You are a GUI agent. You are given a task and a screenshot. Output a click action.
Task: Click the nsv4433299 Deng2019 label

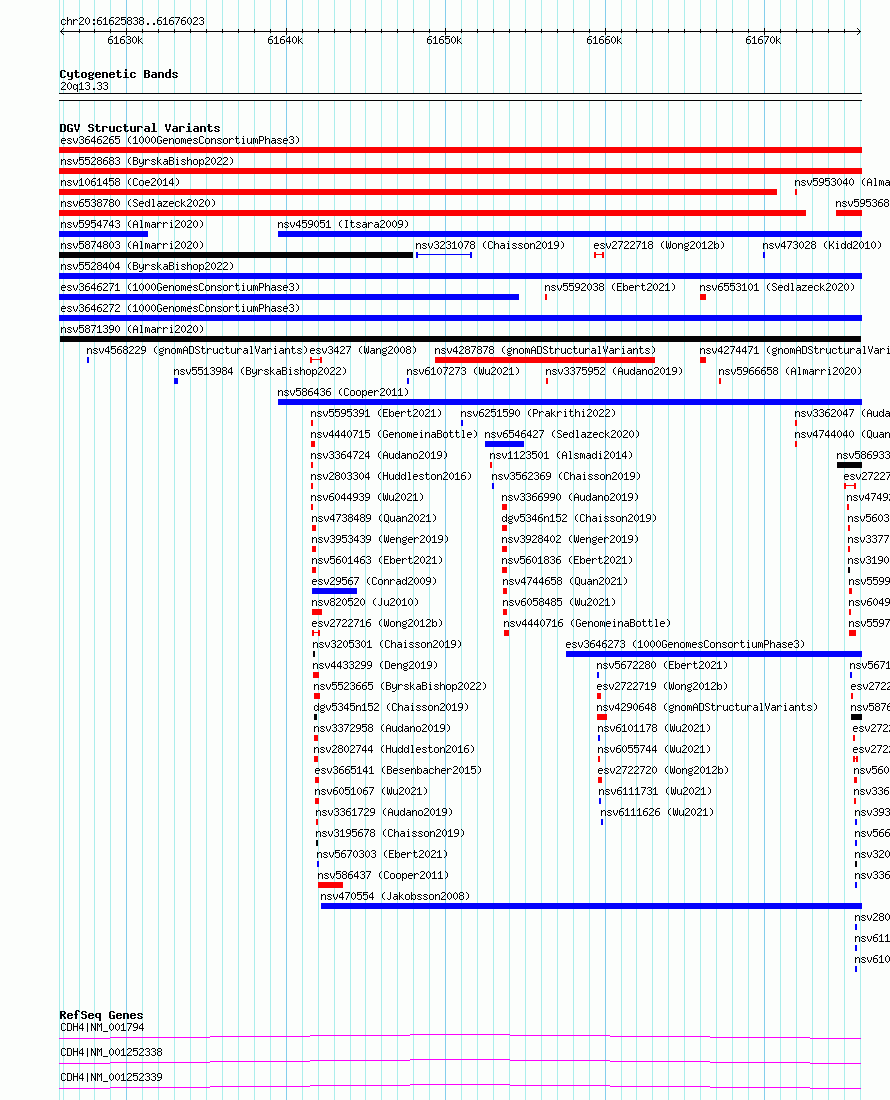375,665
